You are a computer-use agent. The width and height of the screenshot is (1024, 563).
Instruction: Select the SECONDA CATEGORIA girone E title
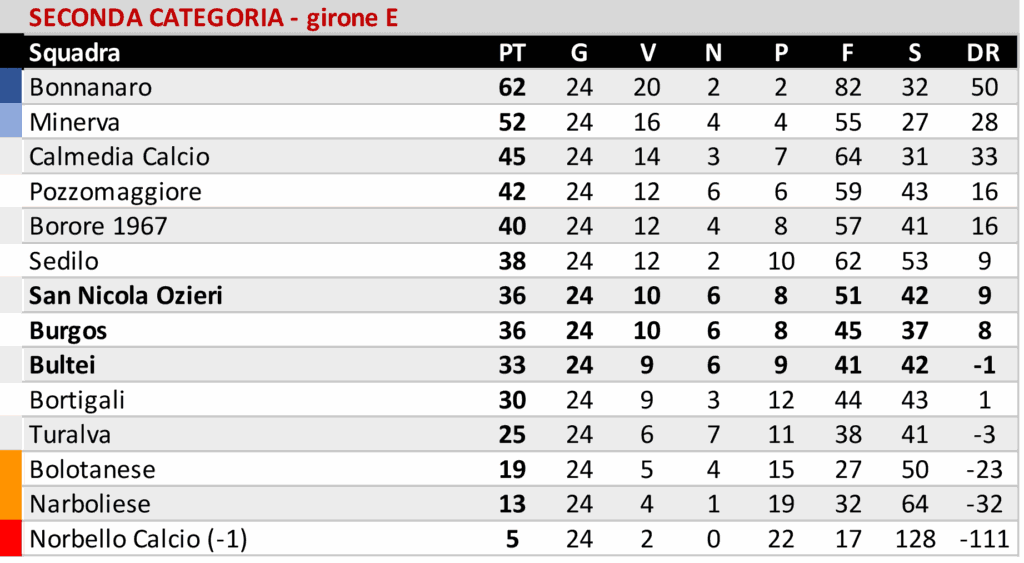coord(212,18)
